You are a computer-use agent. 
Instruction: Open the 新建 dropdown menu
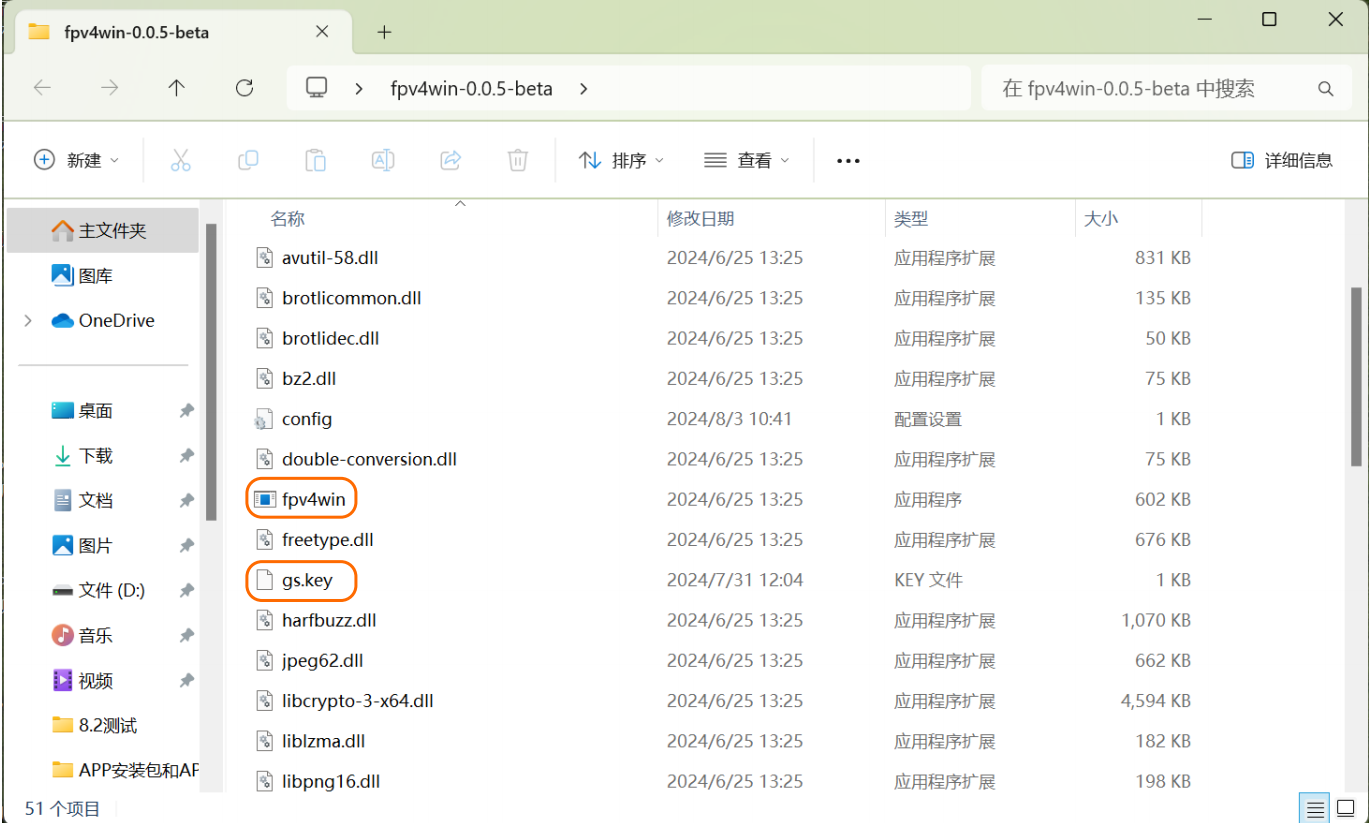[77, 160]
